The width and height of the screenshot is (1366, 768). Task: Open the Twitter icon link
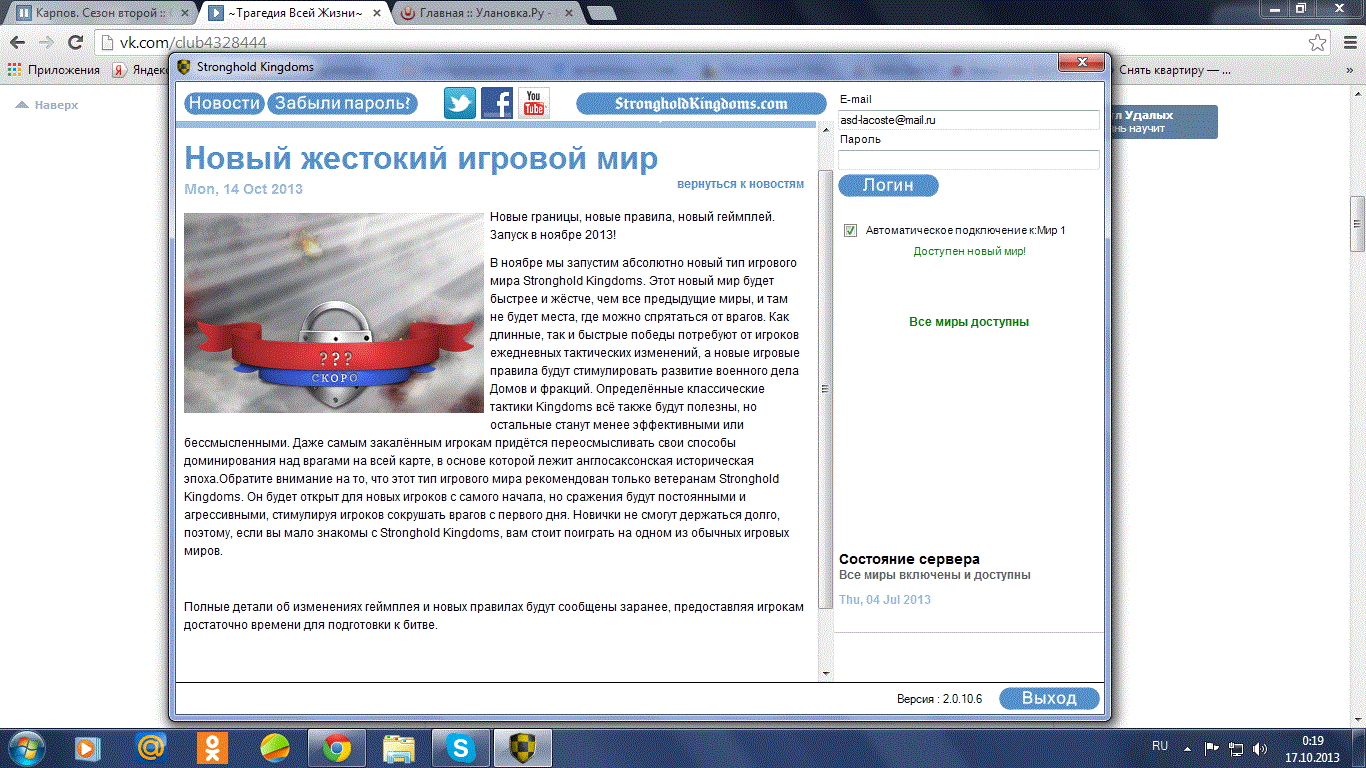(x=460, y=103)
